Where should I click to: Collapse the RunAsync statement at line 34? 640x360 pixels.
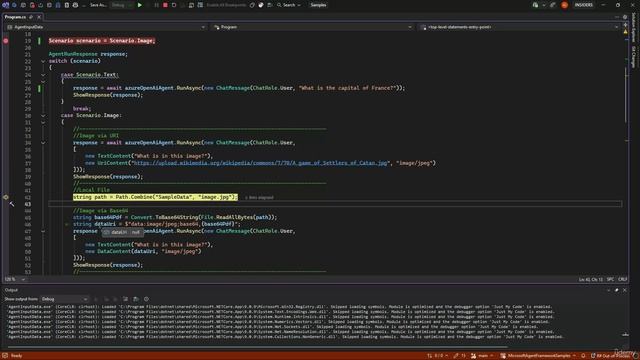tap(43, 143)
